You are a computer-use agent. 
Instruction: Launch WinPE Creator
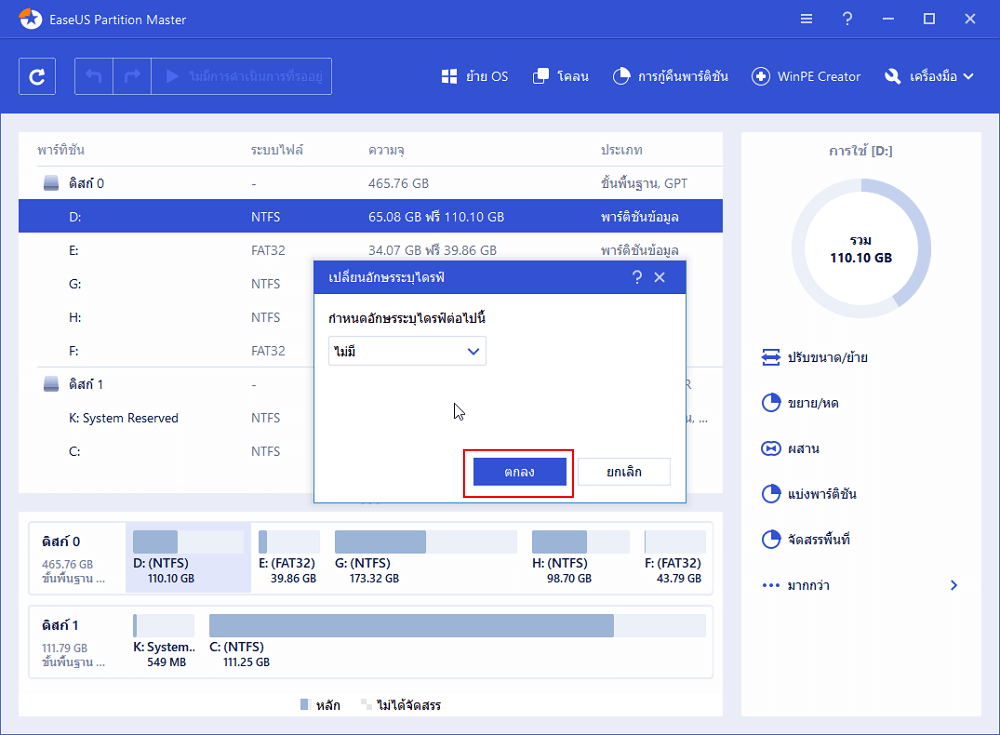point(806,77)
